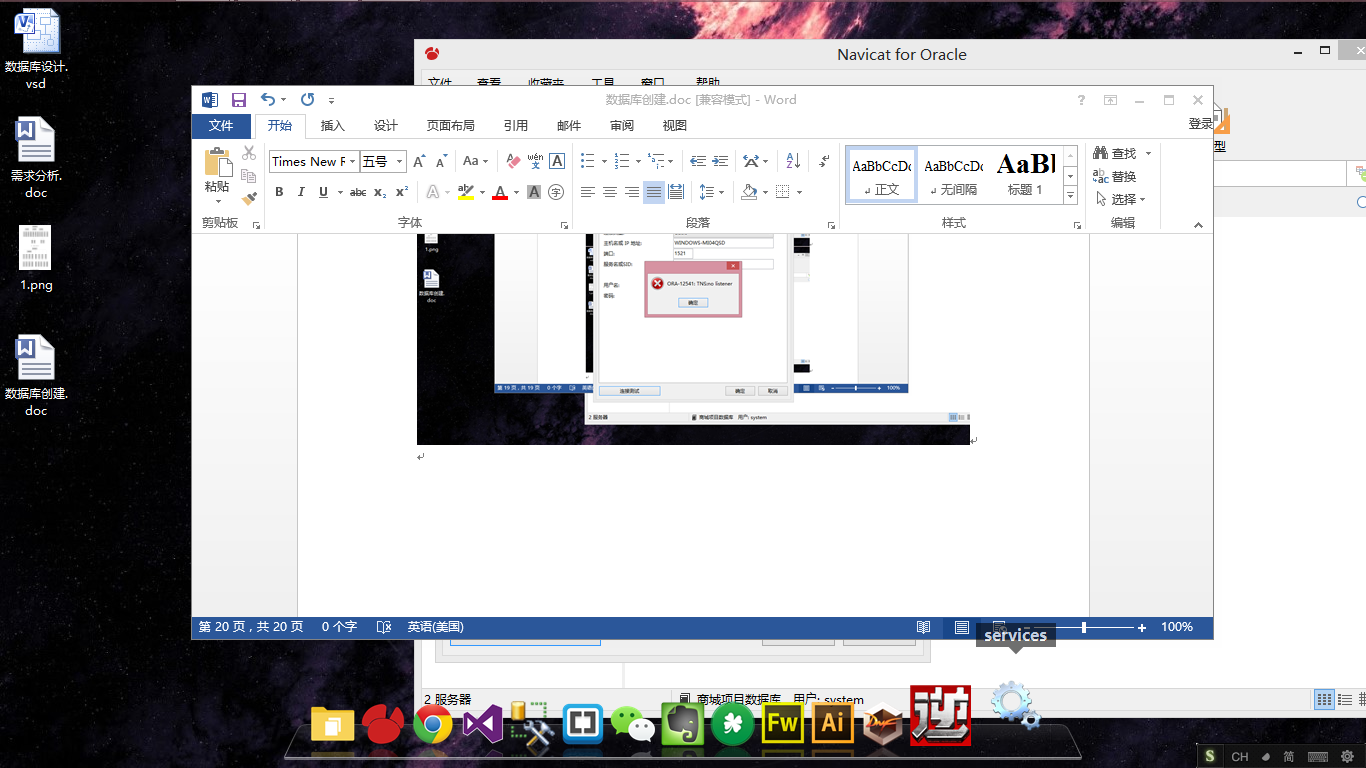Click 登录 (Sign in) link in Word
Image resolution: width=1366 pixels, height=768 pixels.
point(1200,124)
